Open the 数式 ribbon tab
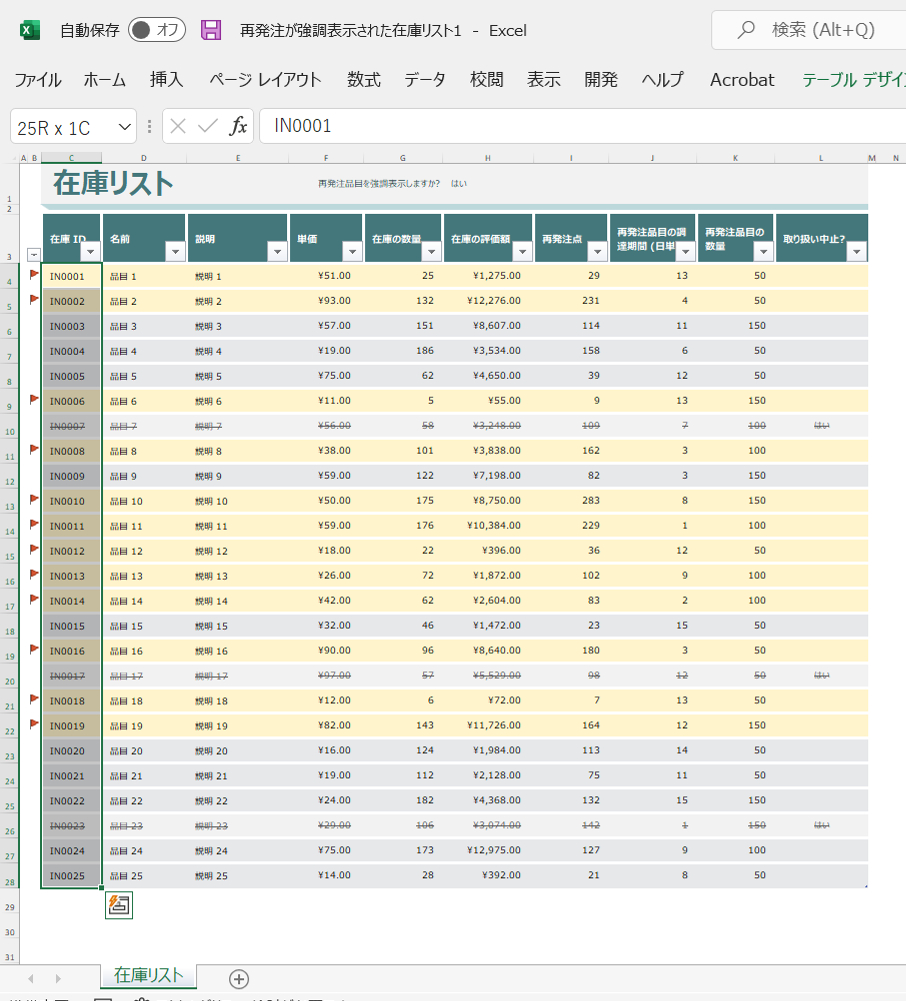 click(363, 80)
